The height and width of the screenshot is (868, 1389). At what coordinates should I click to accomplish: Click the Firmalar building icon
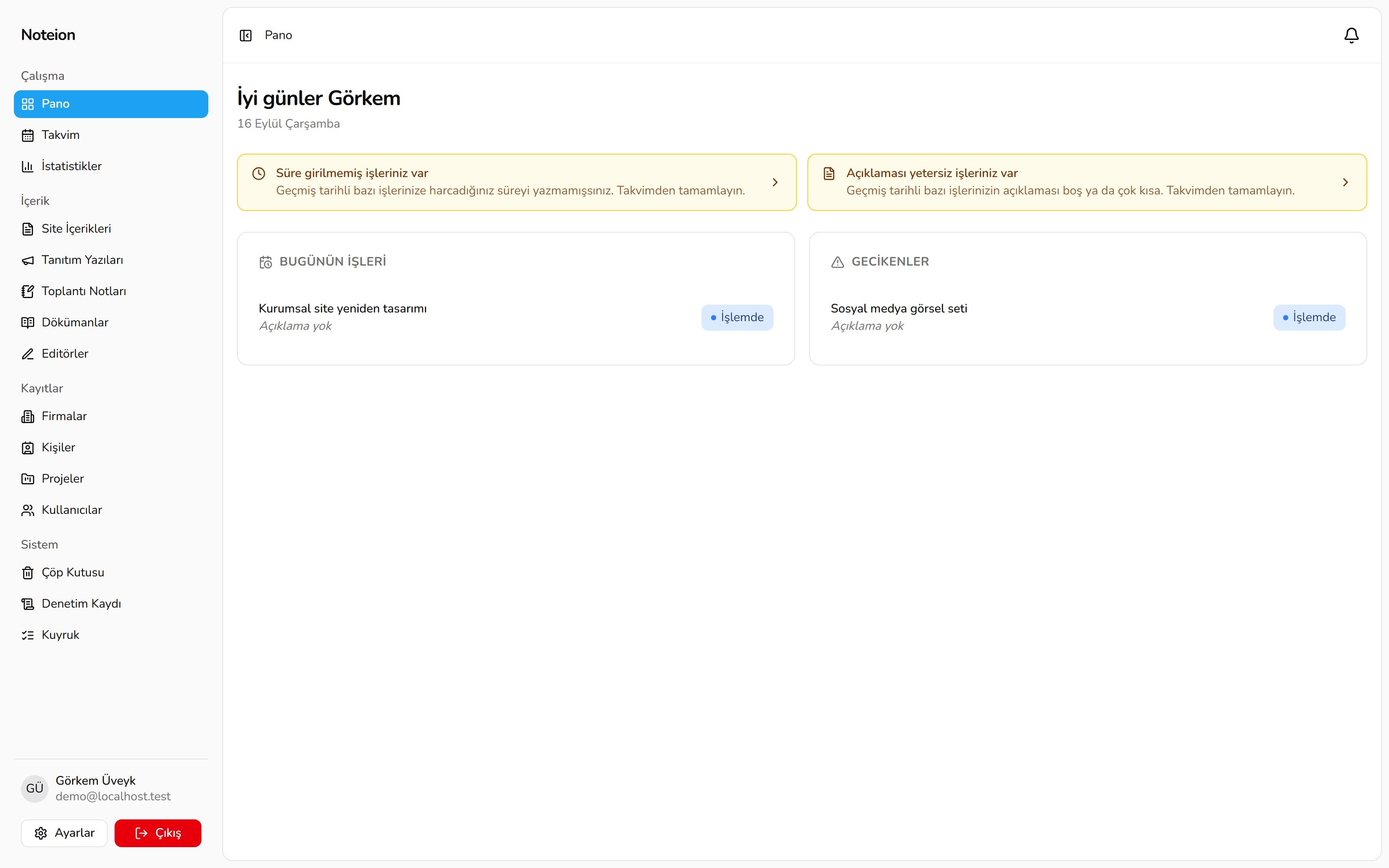point(27,417)
